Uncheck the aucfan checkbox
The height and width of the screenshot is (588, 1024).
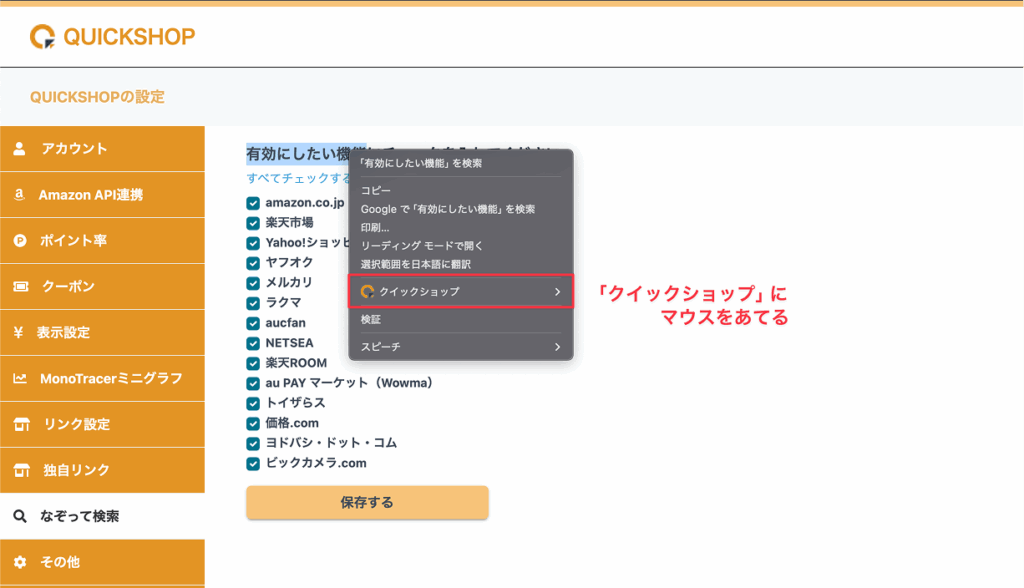click(253, 323)
